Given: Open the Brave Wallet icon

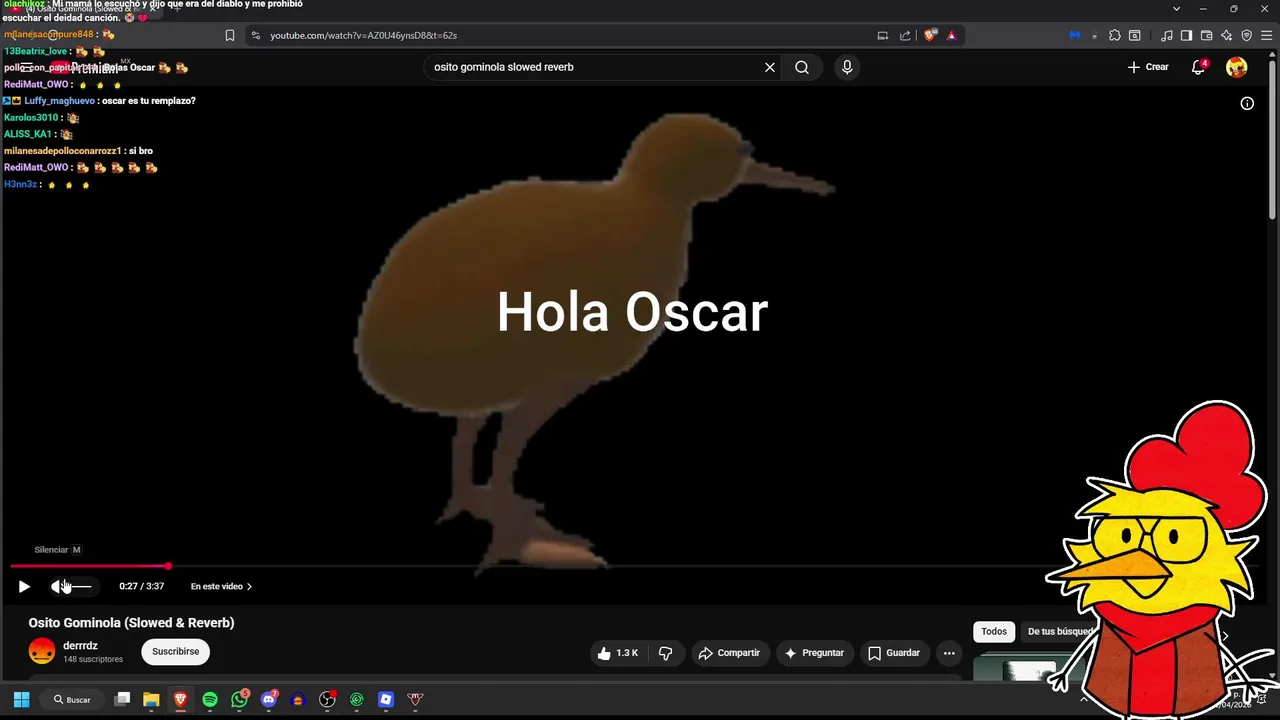Looking at the screenshot, I should 1206,35.
